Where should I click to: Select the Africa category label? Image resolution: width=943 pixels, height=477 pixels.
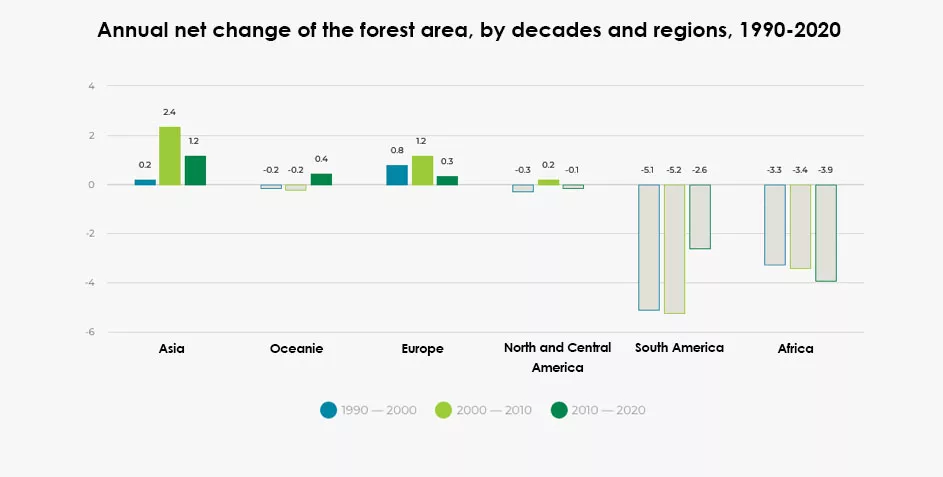(795, 349)
